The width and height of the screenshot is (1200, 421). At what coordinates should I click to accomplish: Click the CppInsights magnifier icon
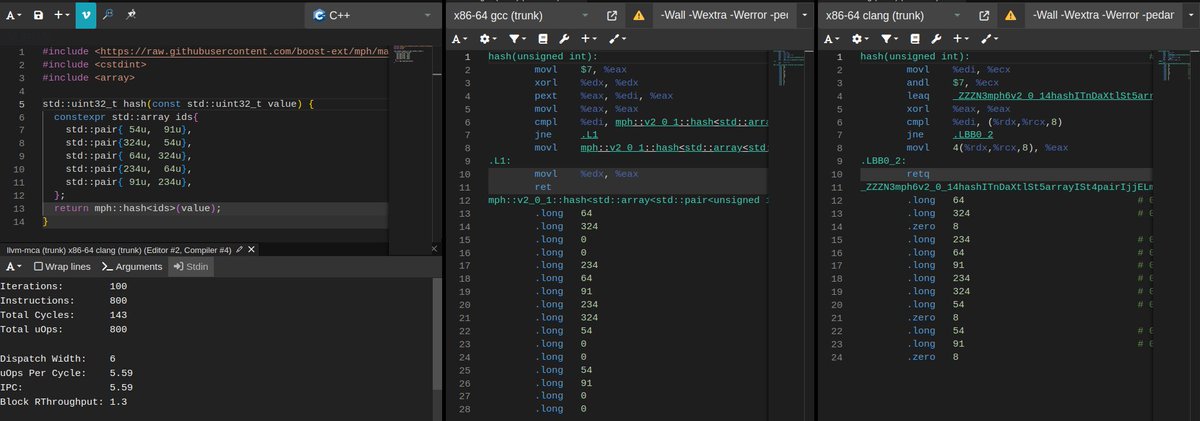click(108, 16)
